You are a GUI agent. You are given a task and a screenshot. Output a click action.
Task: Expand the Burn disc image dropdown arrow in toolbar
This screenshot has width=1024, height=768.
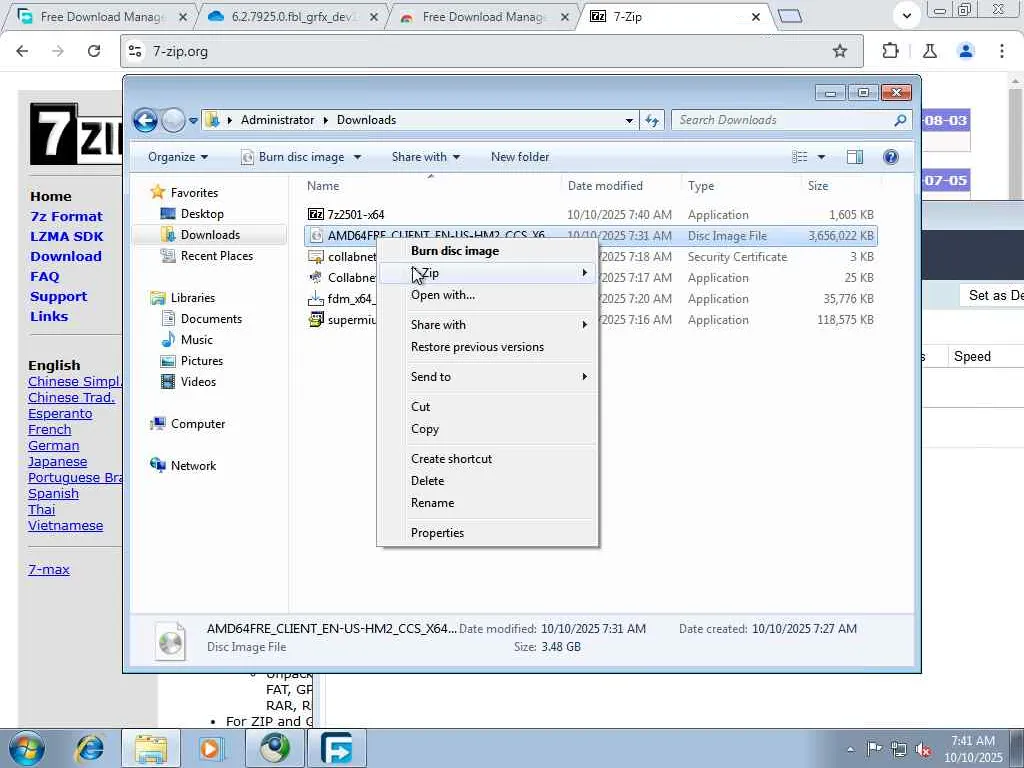tap(357, 157)
